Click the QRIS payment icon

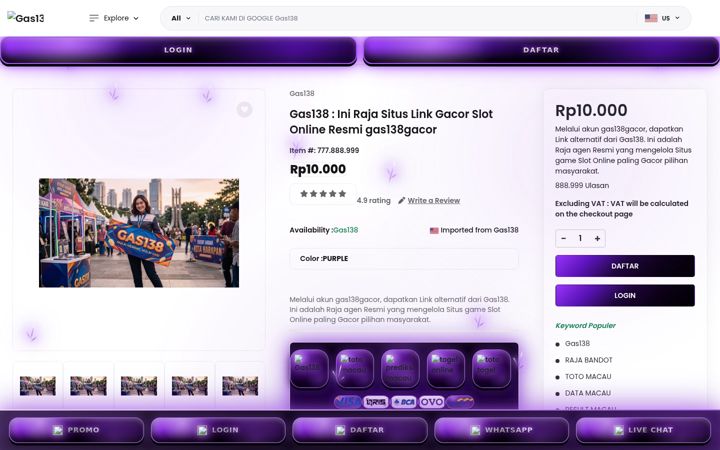pyautogui.click(x=376, y=402)
